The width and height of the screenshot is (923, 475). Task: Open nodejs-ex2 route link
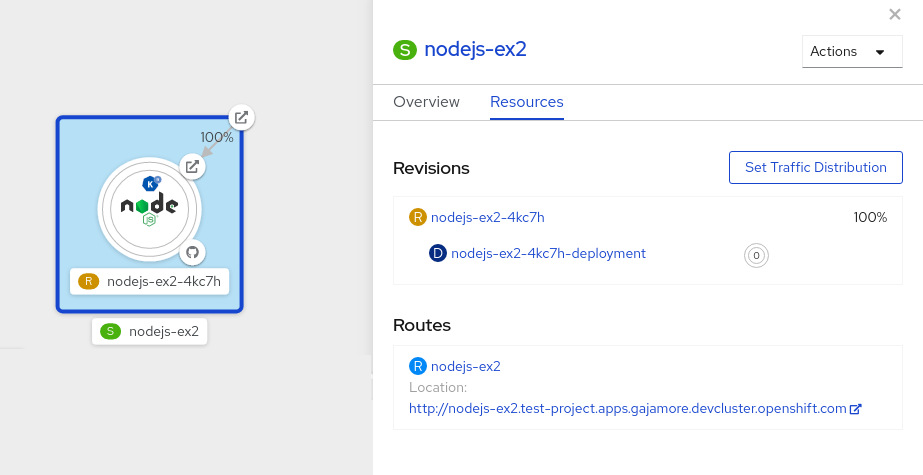(465, 366)
